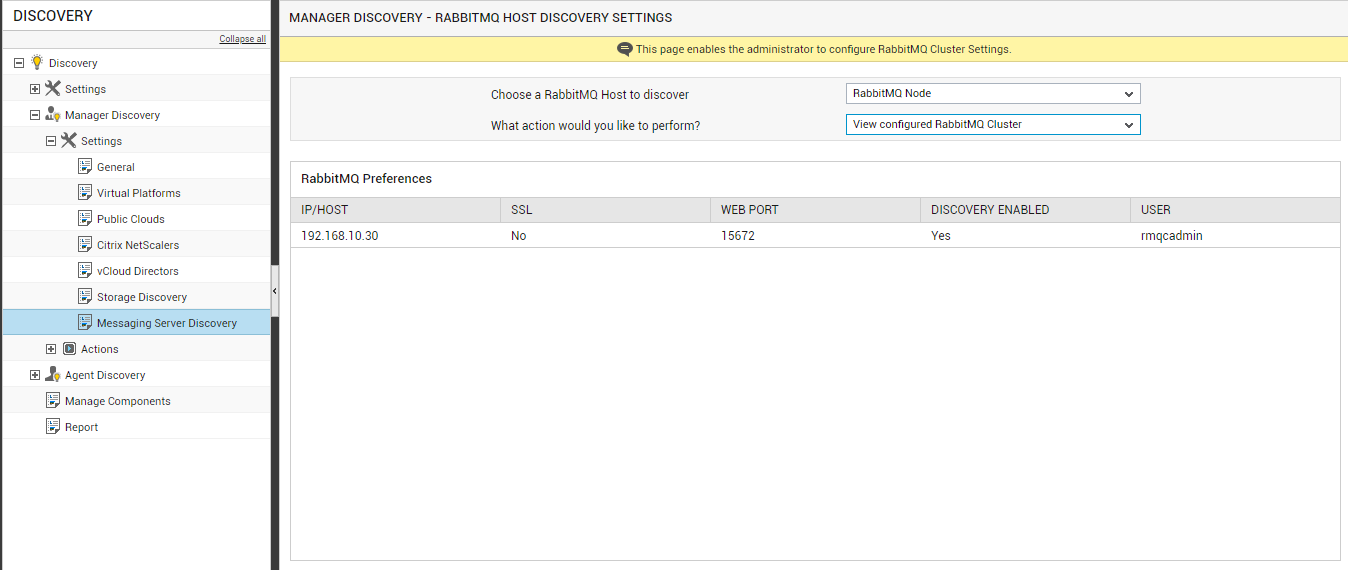Click the General page icon
The width and height of the screenshot is (1348, 570).
click(85, 166)
